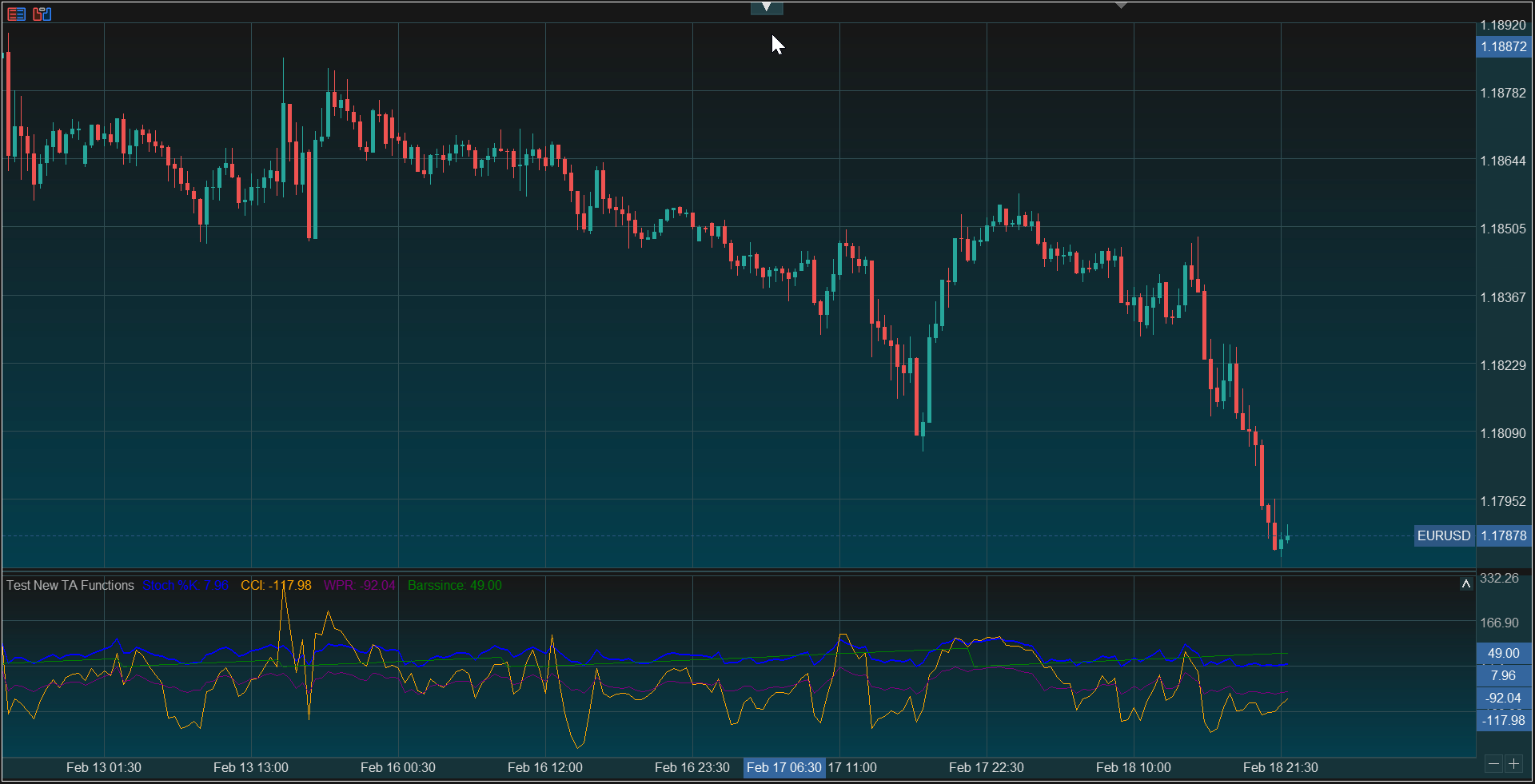Click the 7.96 indicator value tag

click(1504, 675)
